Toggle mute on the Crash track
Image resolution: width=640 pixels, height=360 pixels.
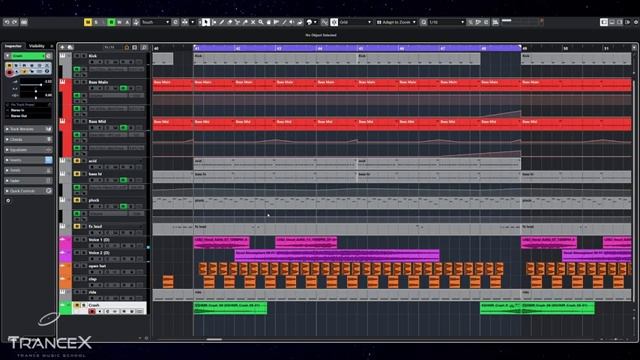click(77, 305)
